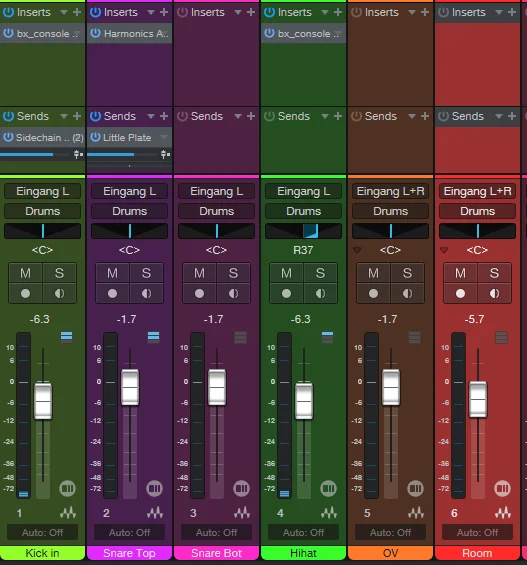The image size is (527, 565).
Task: Open Auto: Off menu on Kick in
Action: pyautogui.click(x=43, y=532)
